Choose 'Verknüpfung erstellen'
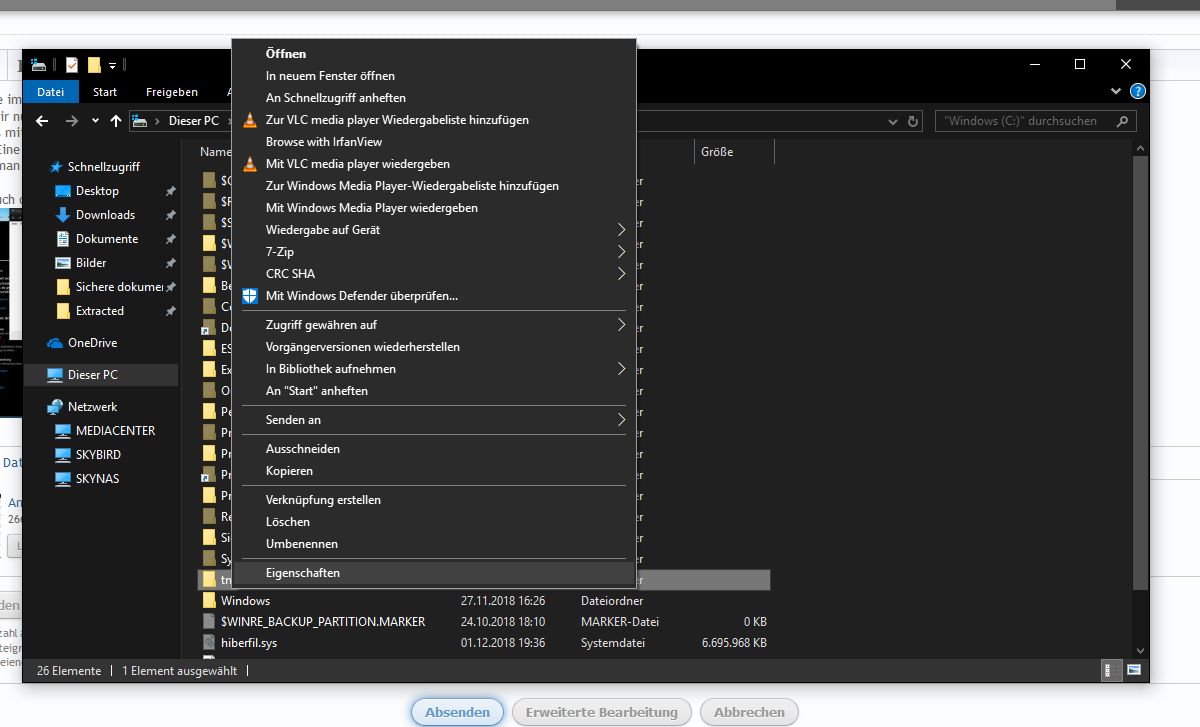The image size is (1200, 727). (433, 500)
